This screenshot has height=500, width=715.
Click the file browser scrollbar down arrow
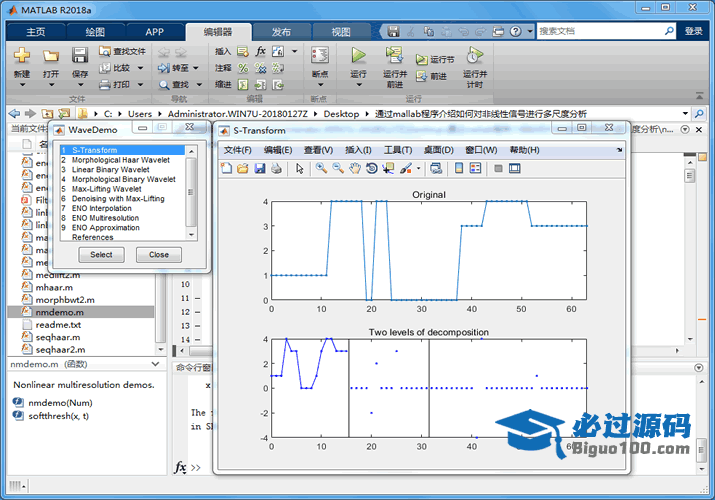pos(161,350)
